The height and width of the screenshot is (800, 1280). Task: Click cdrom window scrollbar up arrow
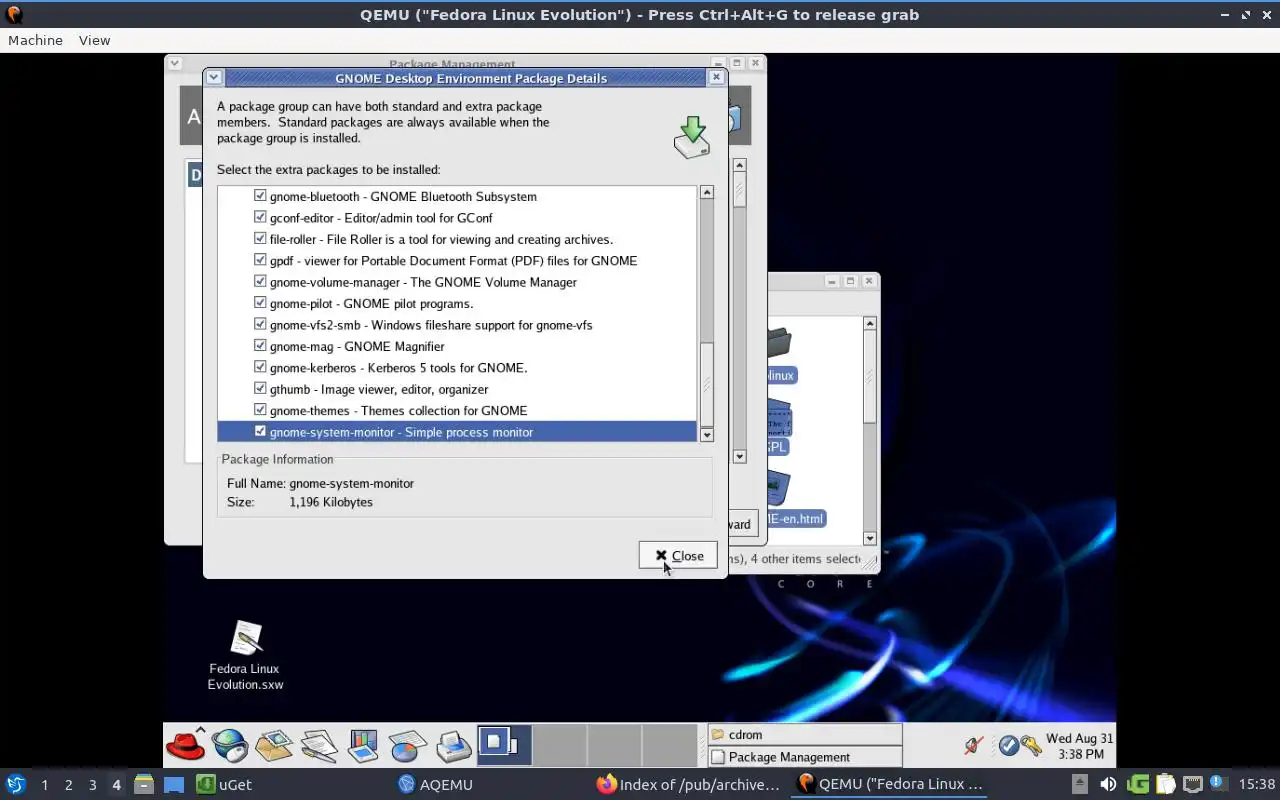tap(870, 323)
